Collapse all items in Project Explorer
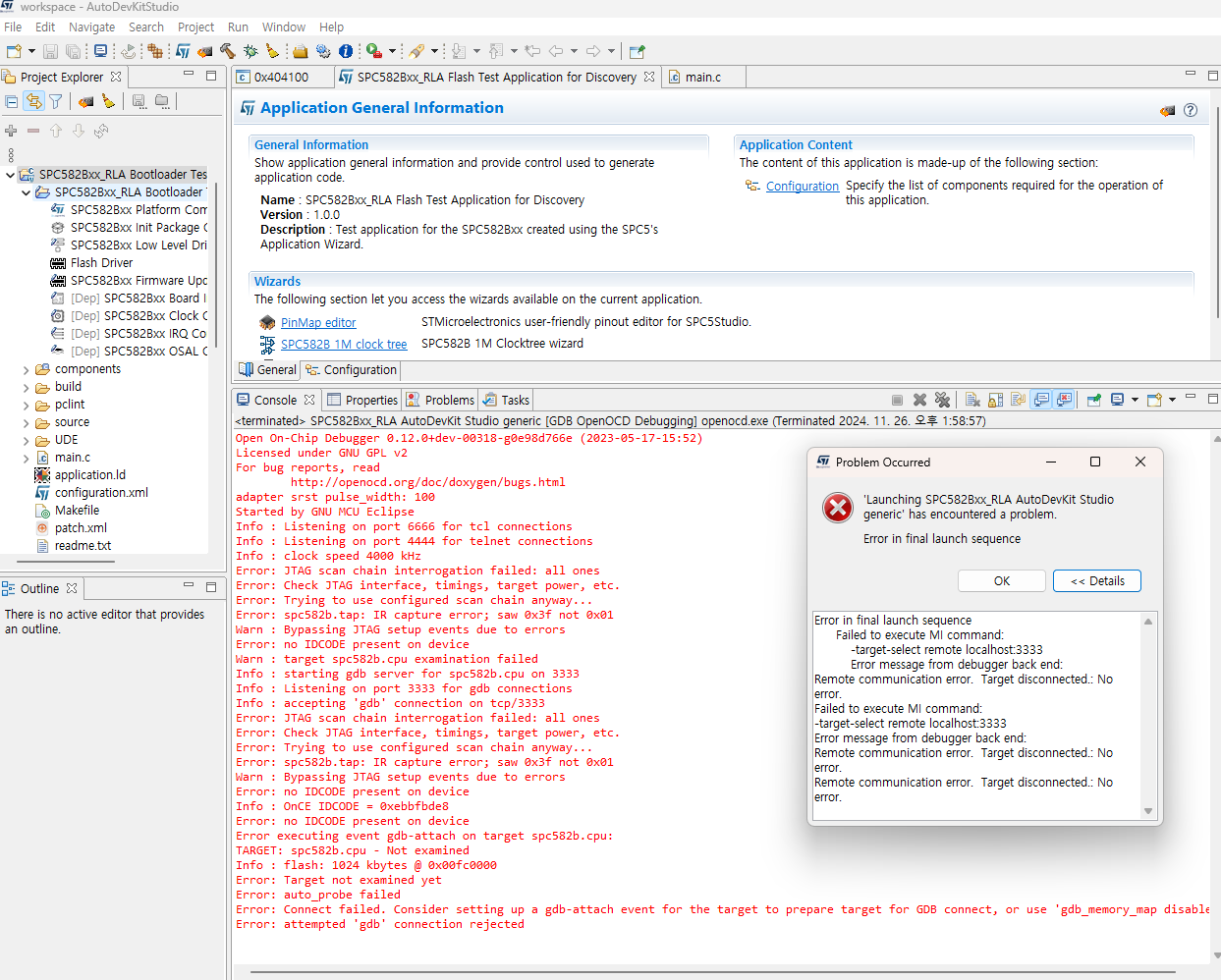This screenshot has height=980, width=1221. pos(13,101)
